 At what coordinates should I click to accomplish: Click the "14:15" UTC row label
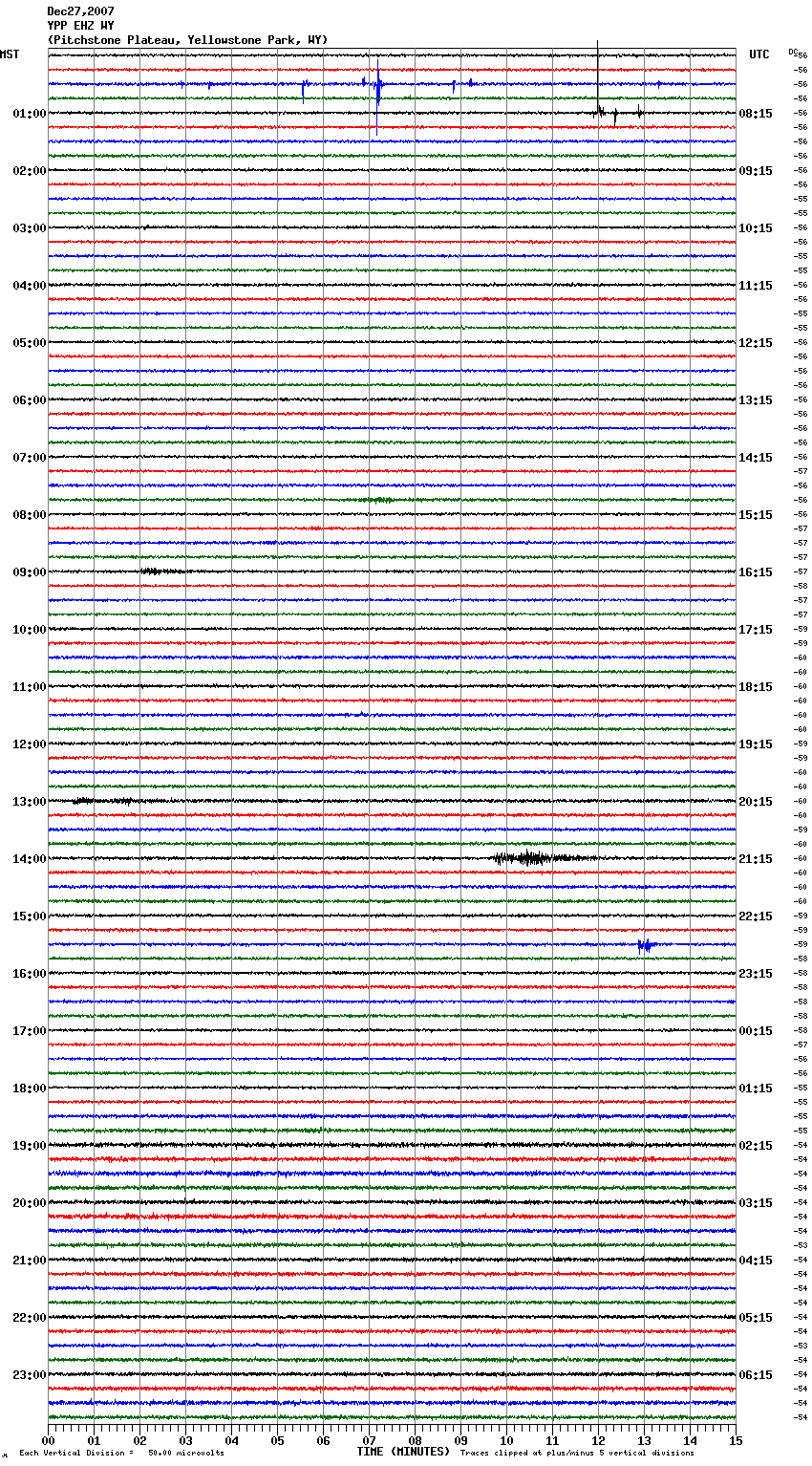pos(756,458)
